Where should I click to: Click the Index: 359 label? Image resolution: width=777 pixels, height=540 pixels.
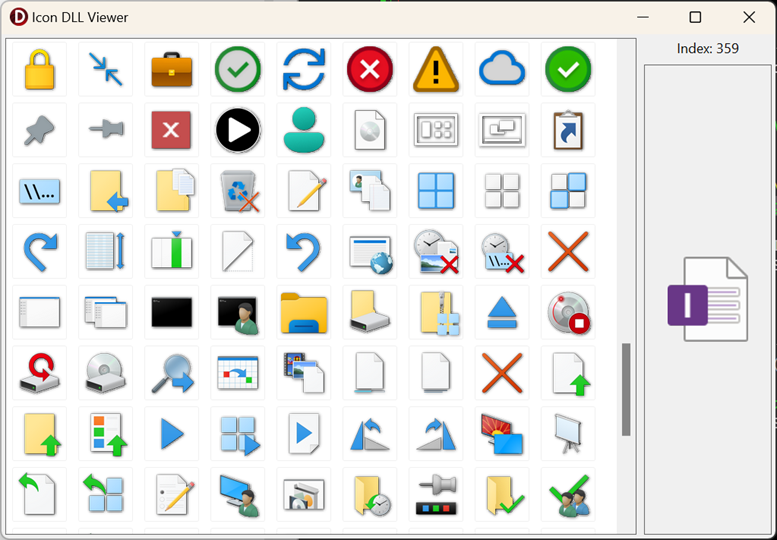[708, 48]
